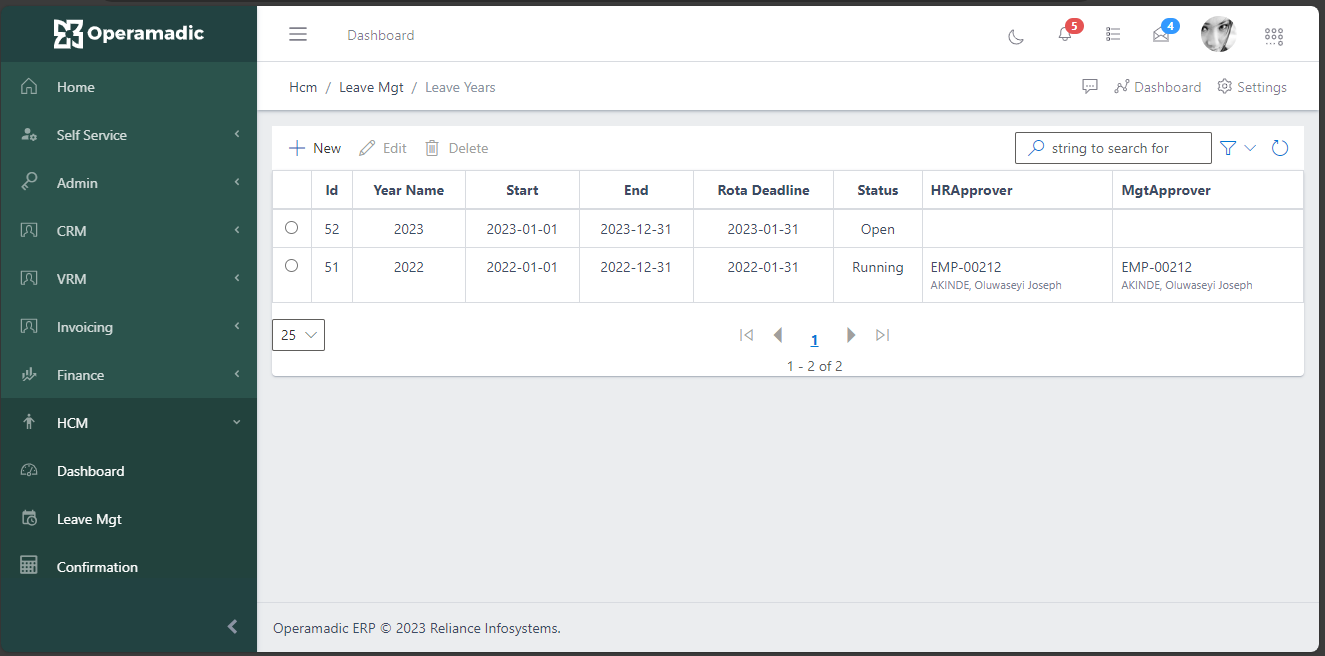Click the refresh icon beside filter
Screen dimensions: 1325x656
[x=1280, y=148]
